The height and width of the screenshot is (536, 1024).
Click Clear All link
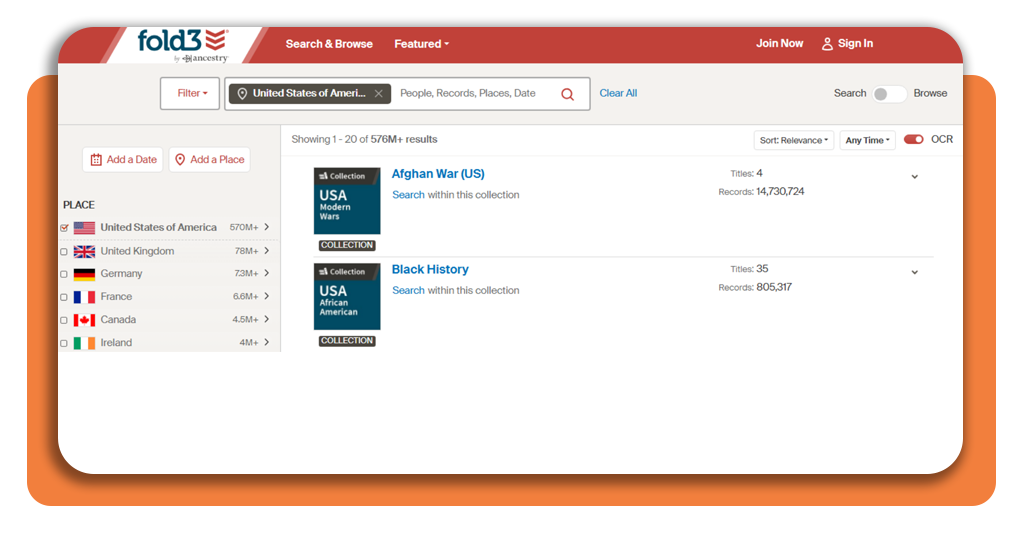(618, 93)
